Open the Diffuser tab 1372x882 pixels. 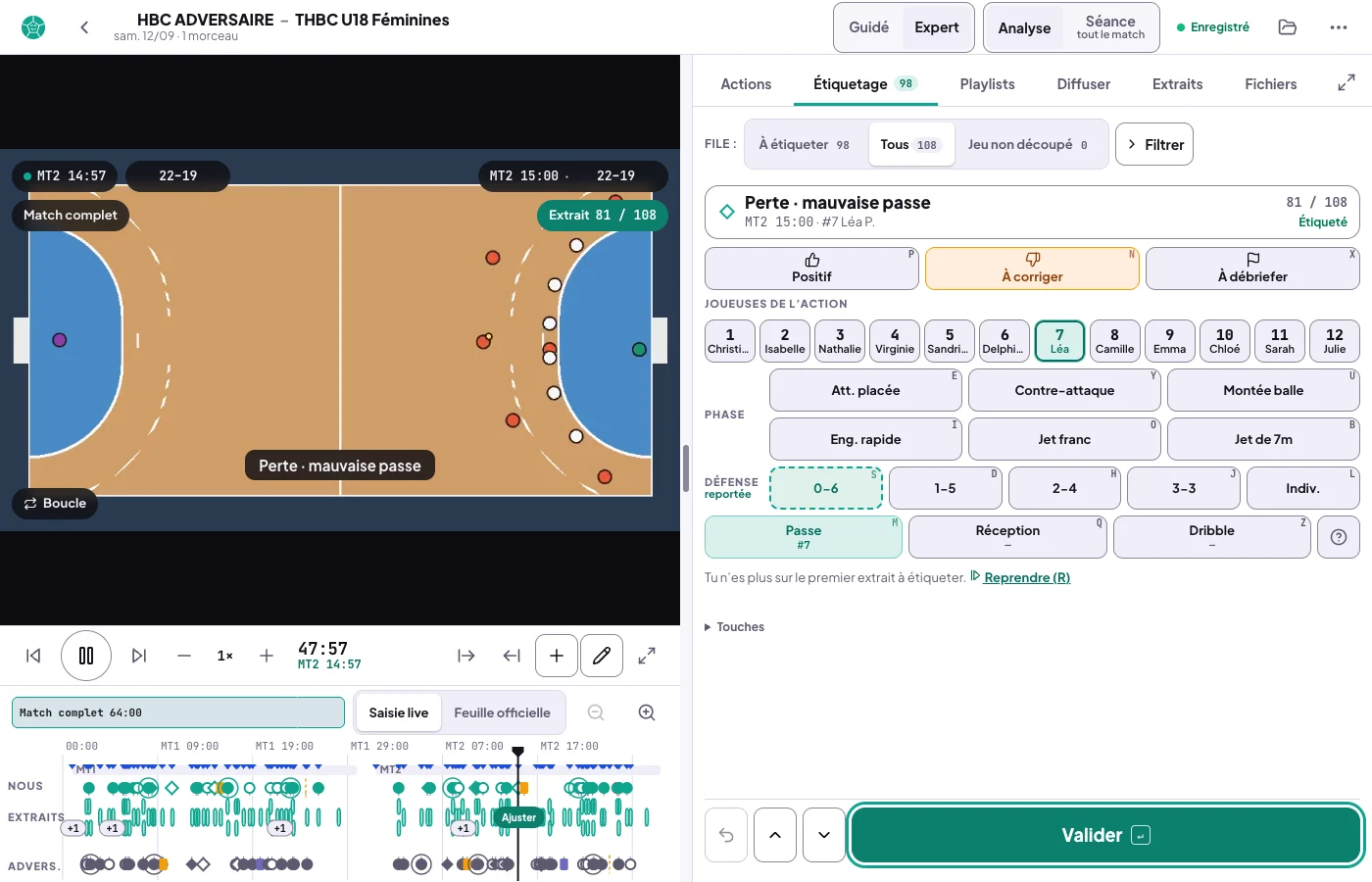pyautogui.click(x=1084, y=84)
